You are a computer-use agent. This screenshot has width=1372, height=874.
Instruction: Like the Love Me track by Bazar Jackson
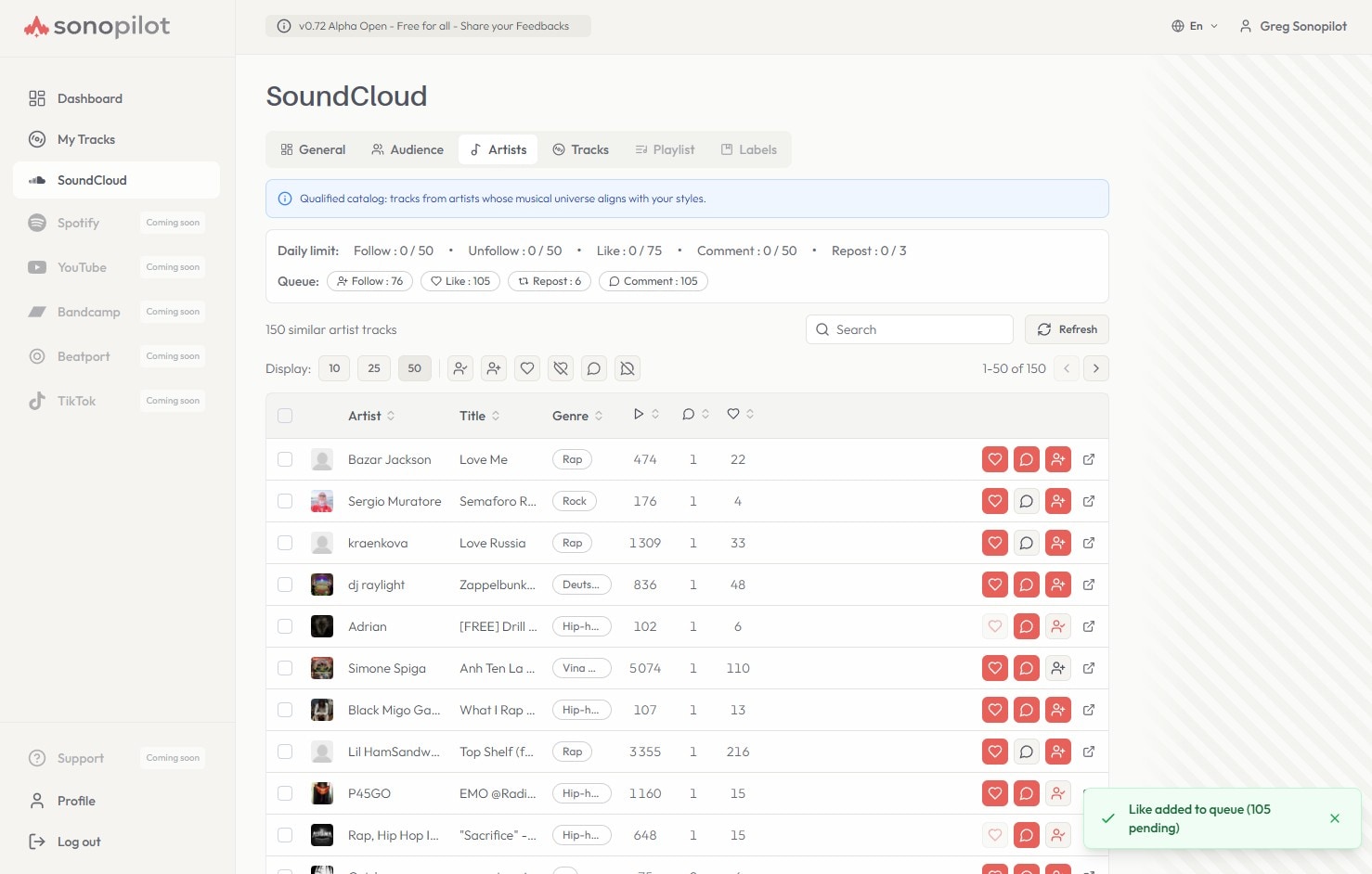tap(994, 459)
